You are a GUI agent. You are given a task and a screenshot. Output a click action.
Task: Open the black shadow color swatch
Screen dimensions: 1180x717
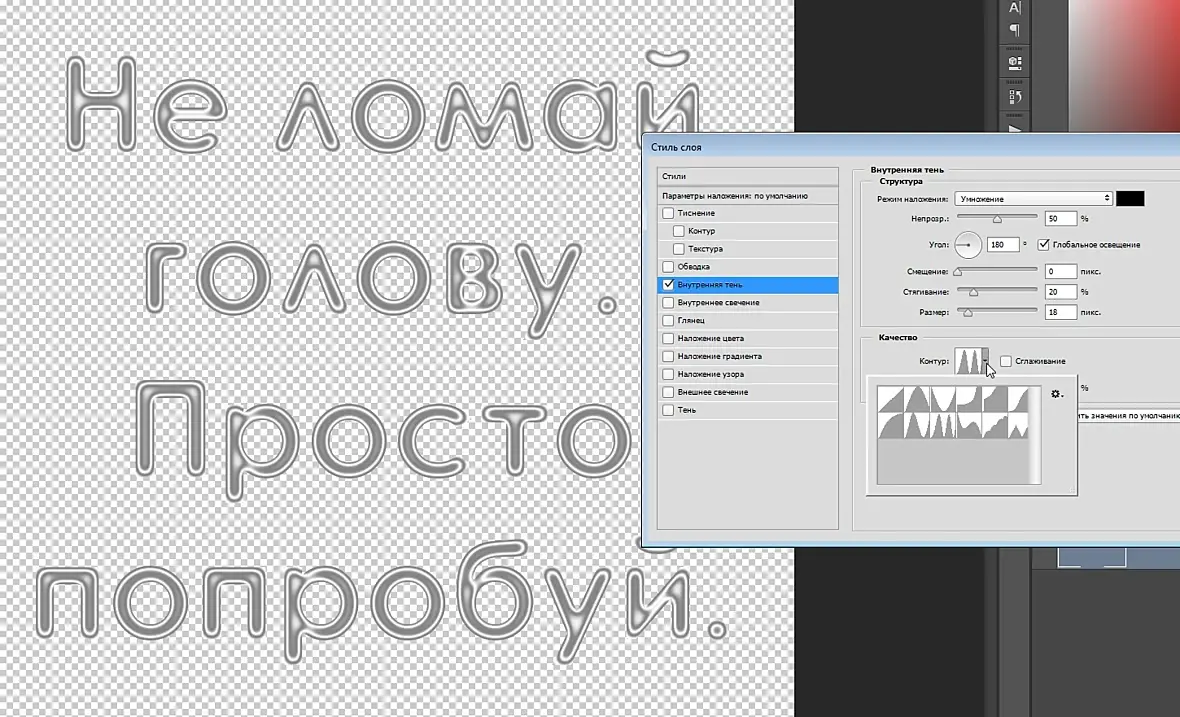point(1130,199)
